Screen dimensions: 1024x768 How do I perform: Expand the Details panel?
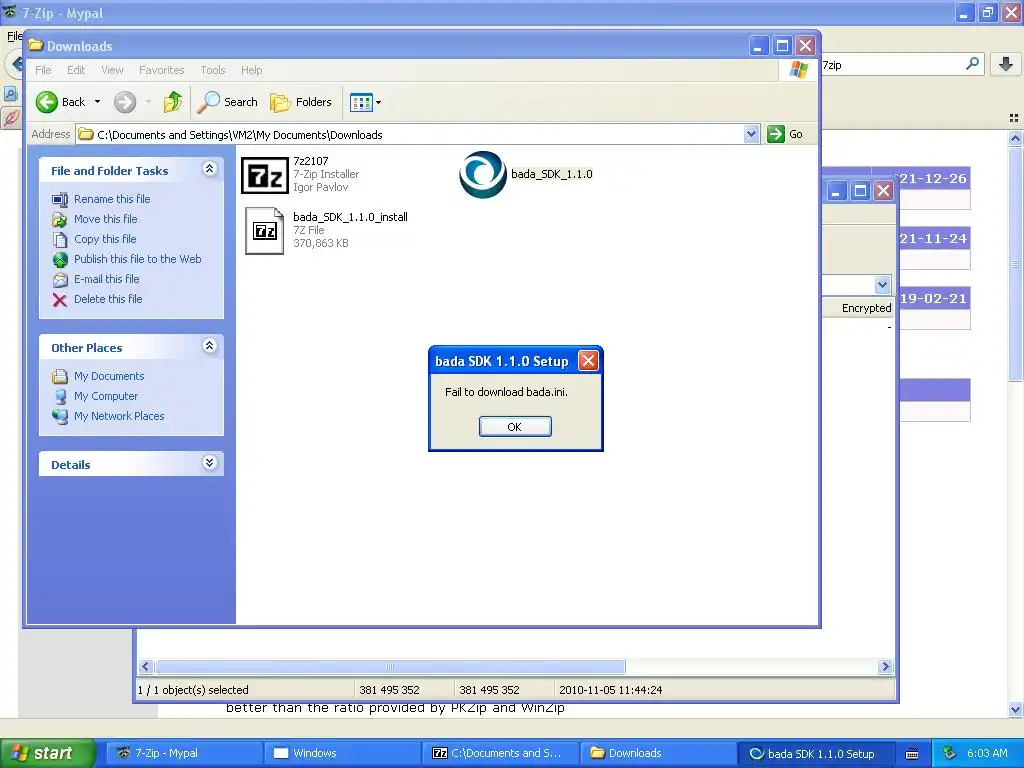click(x=209, y=463)
